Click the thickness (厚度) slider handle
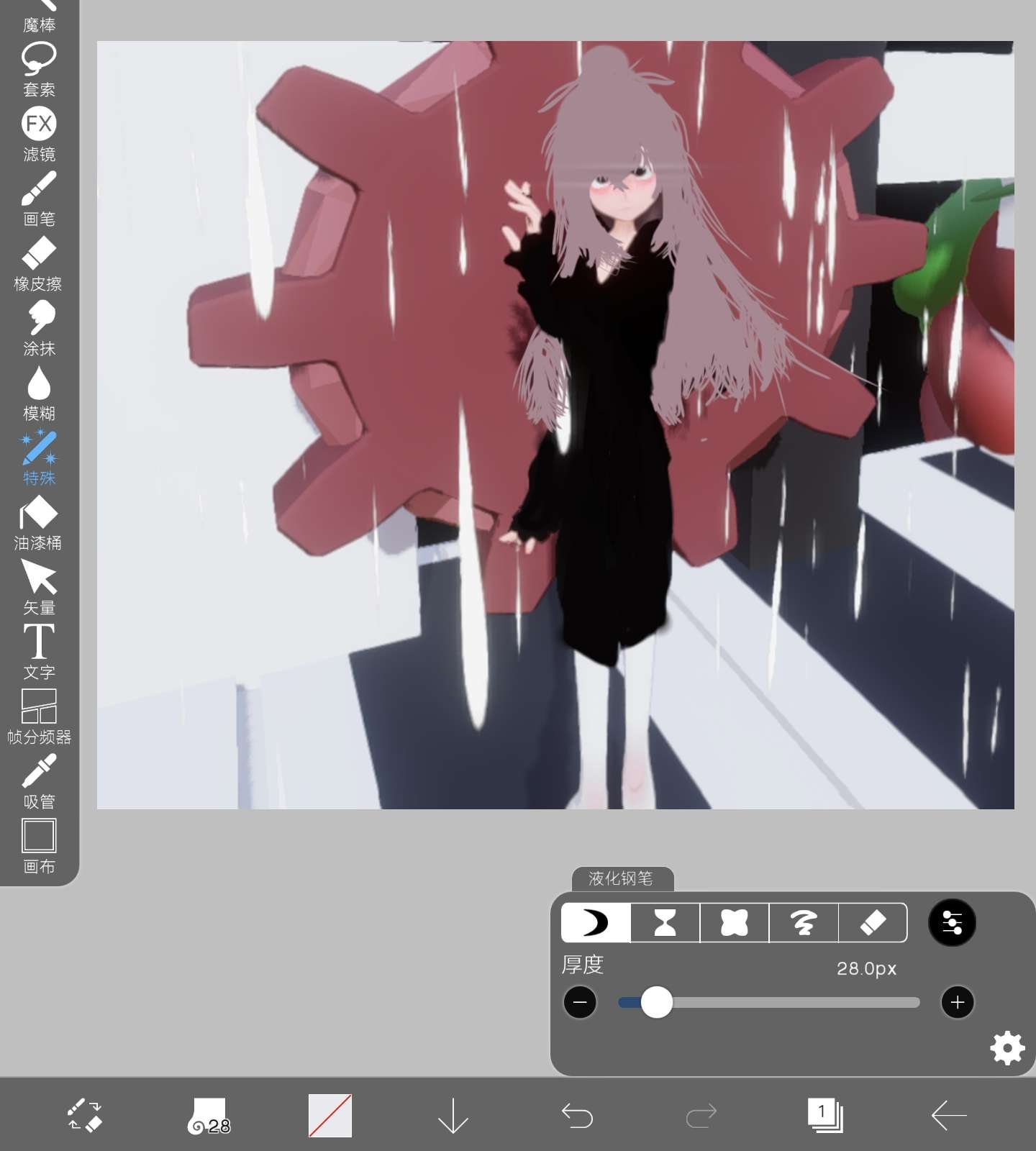The height and width of the screenshot is (1151, 1036). (656, 1002)
